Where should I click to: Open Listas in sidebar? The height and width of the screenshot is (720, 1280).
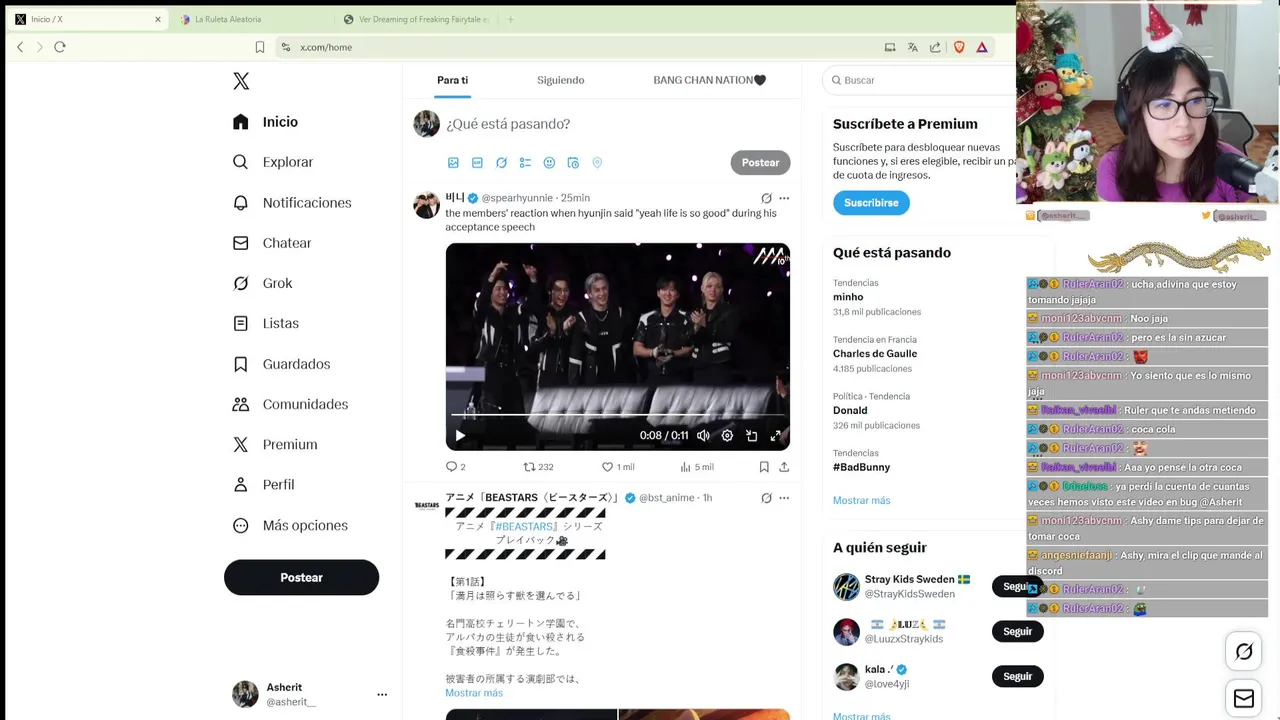click(x=265, y=323)
